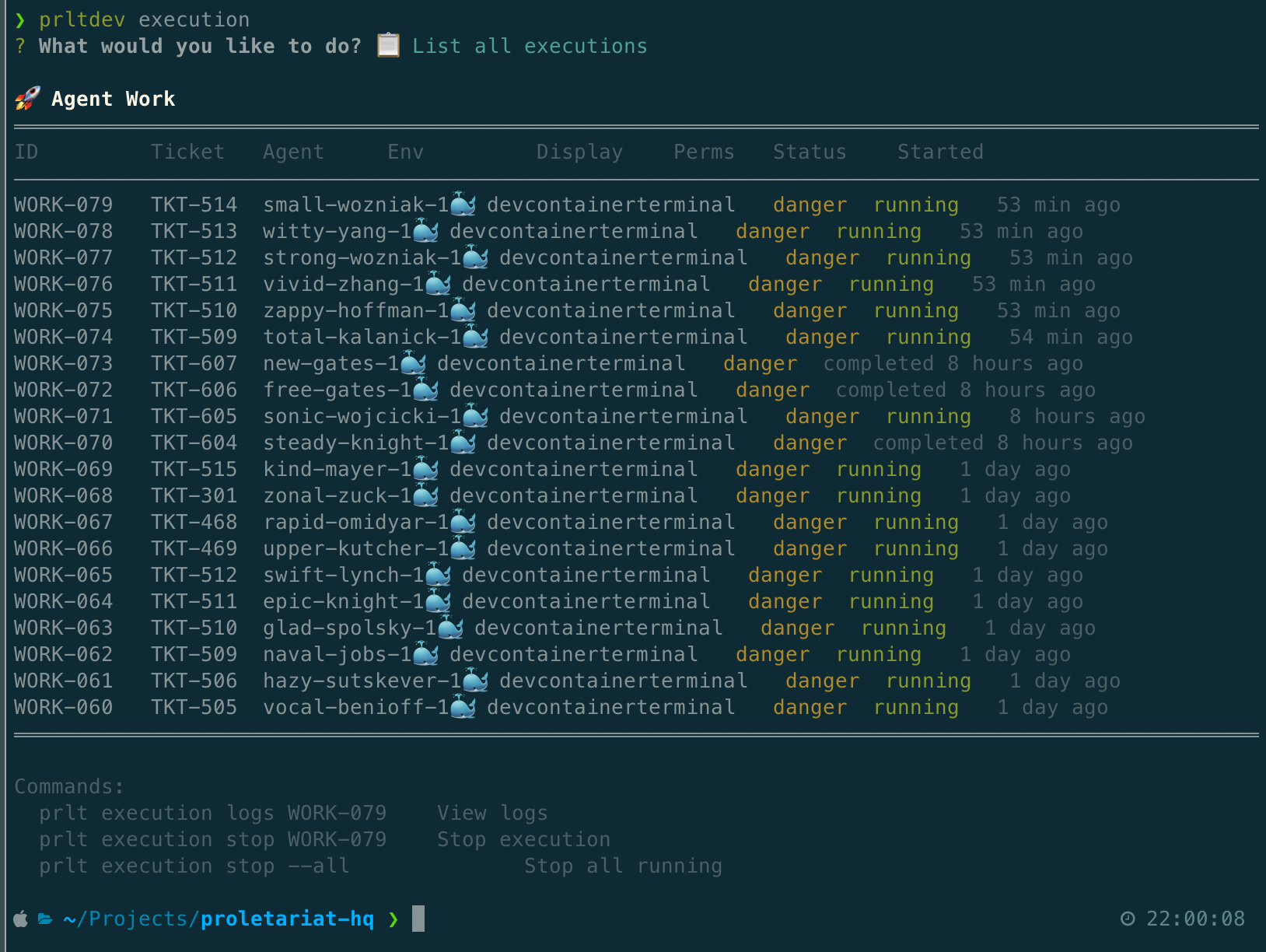Select the WORK-073 execution ID
Screen dimensions: 1266x952
tap(64, 363)
